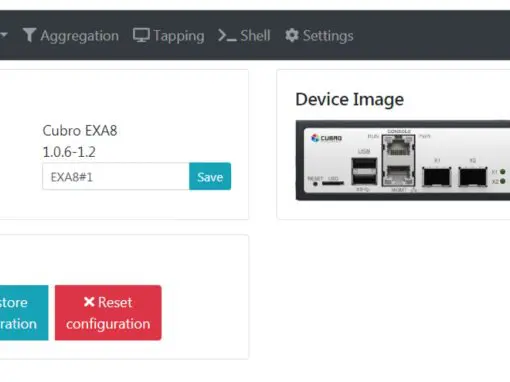Click the Reset configuration button

pos(108,313)
